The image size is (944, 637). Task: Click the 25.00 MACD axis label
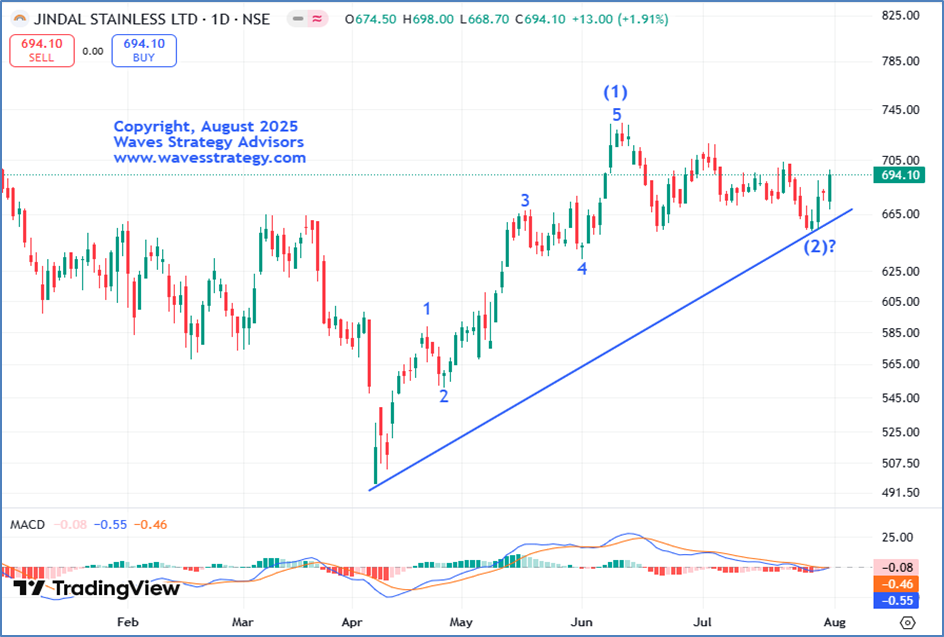(898, 537)
